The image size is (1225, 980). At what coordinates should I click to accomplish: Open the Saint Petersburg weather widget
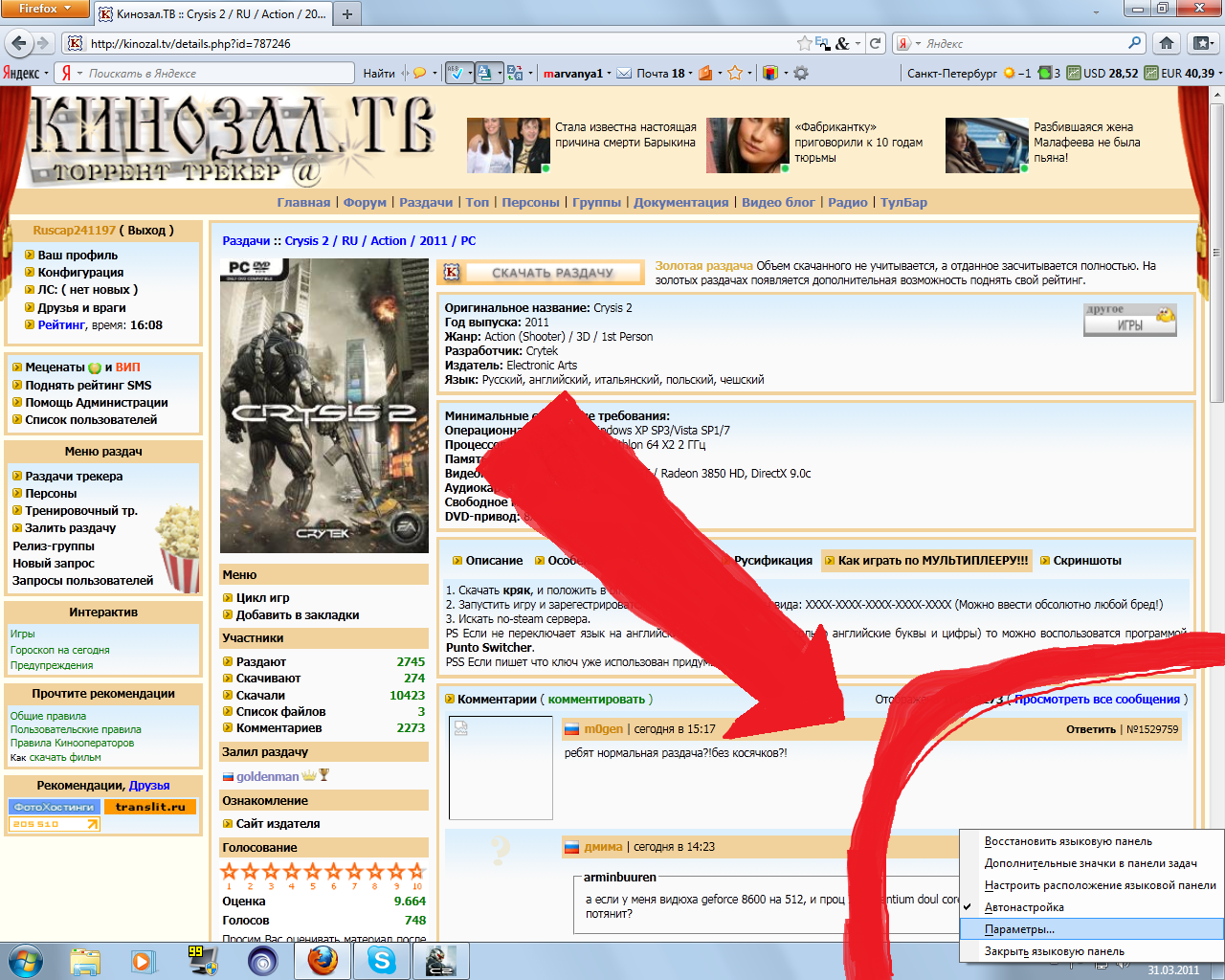[x=969, y=73]
